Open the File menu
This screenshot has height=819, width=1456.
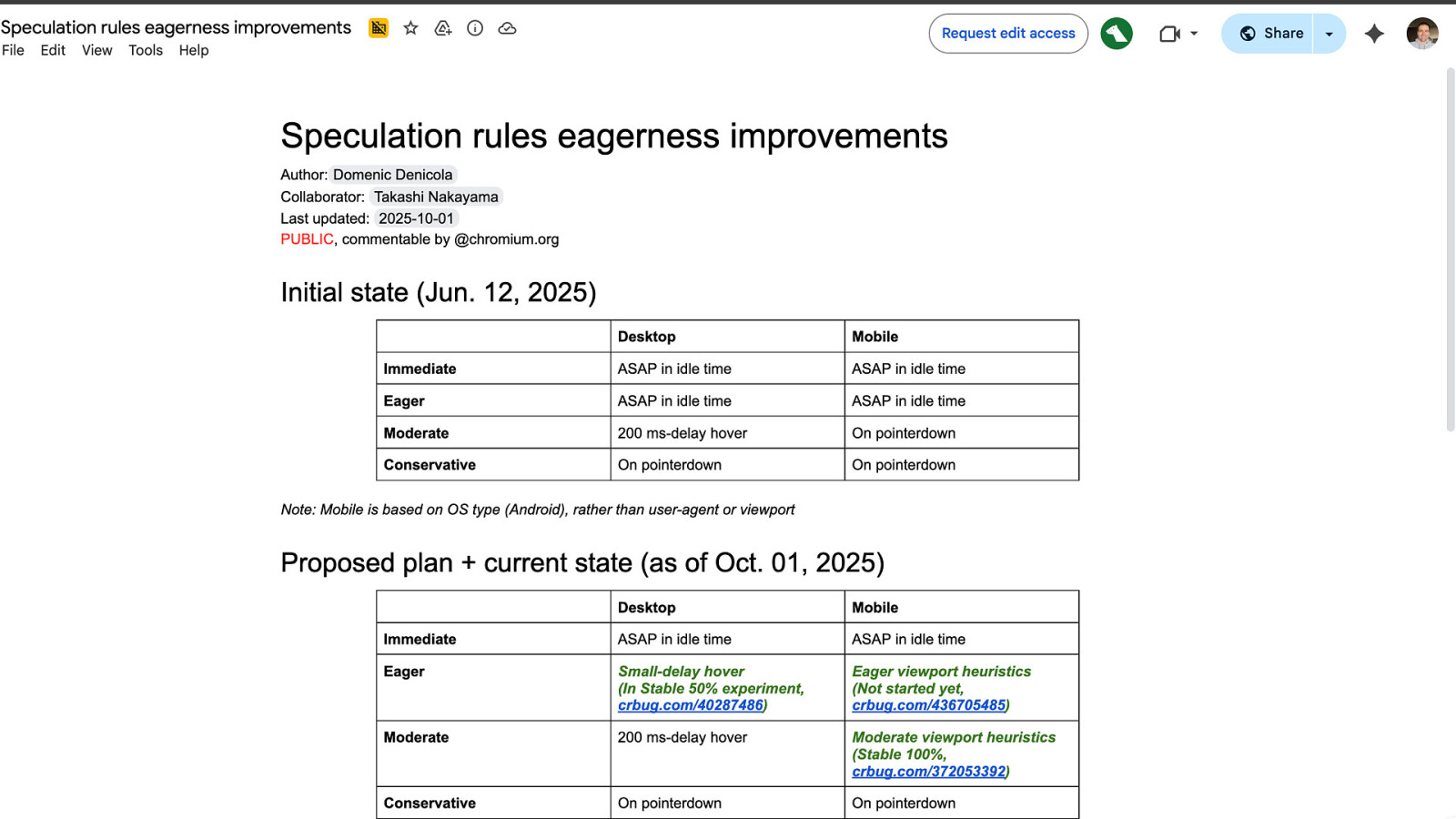pyautogui.click(x=14, y=50)
